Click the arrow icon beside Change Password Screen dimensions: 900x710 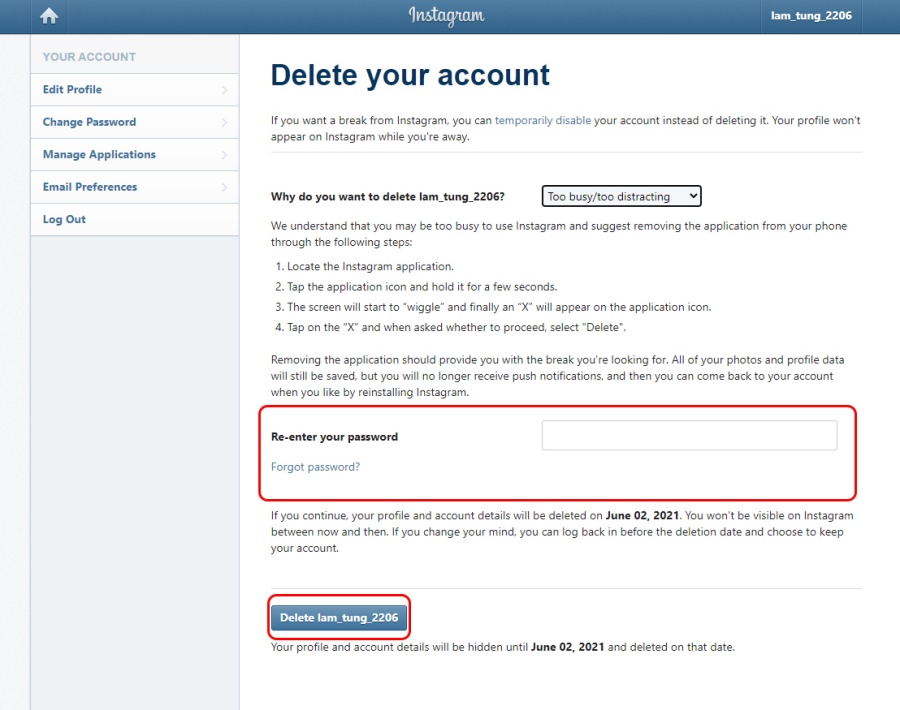224,122
